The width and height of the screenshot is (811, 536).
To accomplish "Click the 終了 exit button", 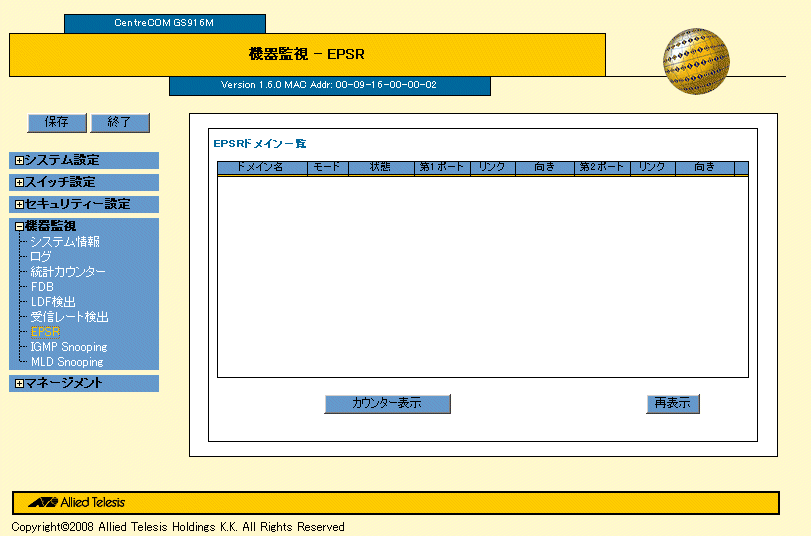I will [x=120, y=123].
